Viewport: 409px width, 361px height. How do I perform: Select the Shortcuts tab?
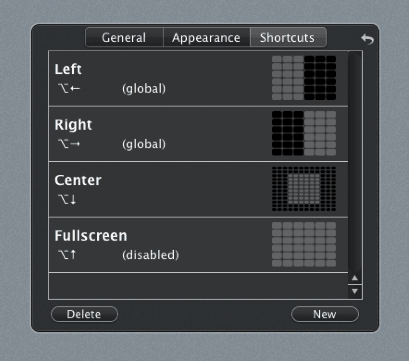[288, 38]
